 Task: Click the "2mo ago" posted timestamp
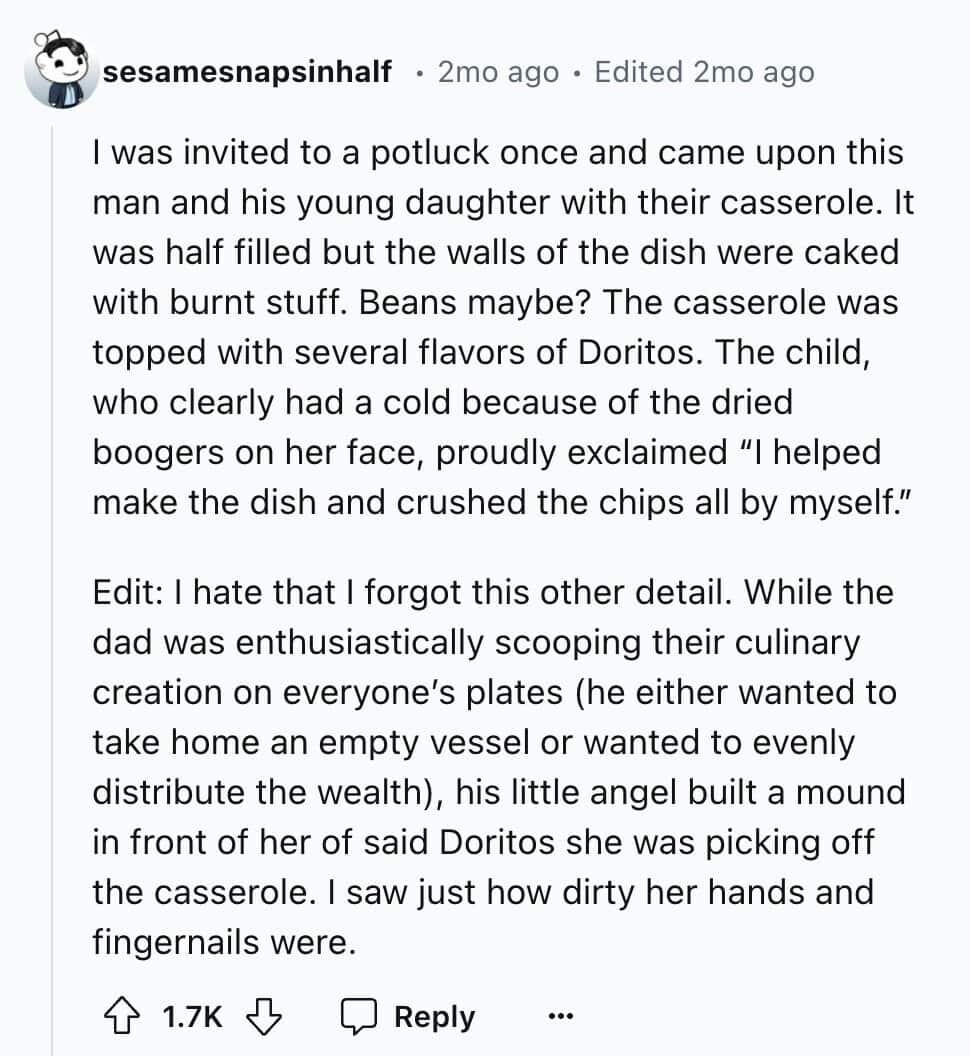pyautogui.click(x=498, y=72)
